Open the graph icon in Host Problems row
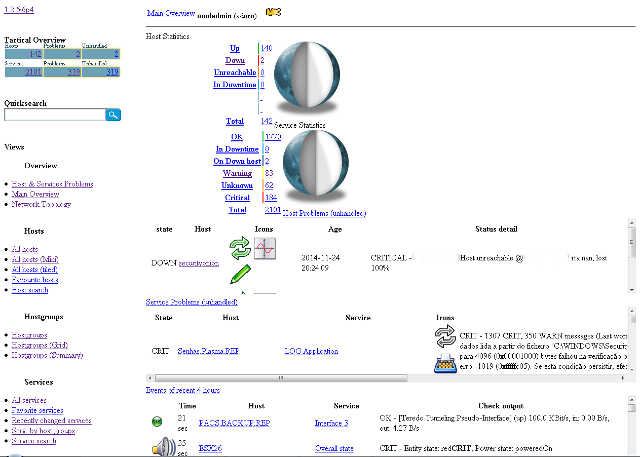The height and width of the screenshot is (457, 640). pyautogui.click(x=265, y=248)
